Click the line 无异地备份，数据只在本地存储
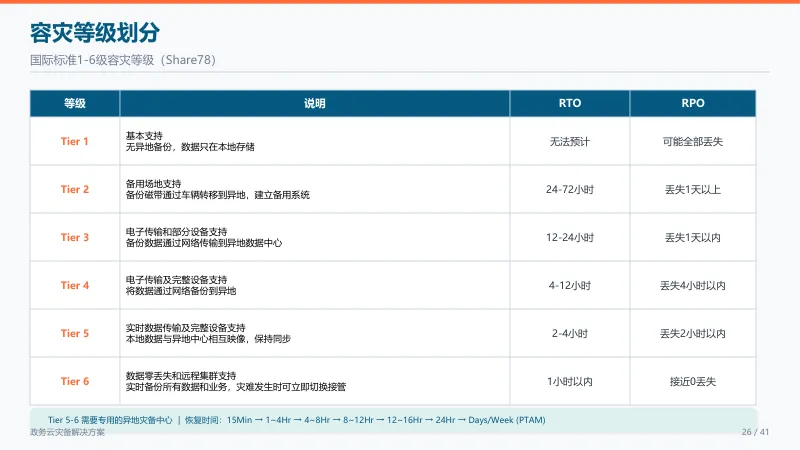The height and width of the screenshot is (450, 800). click(x=190, y=147)
